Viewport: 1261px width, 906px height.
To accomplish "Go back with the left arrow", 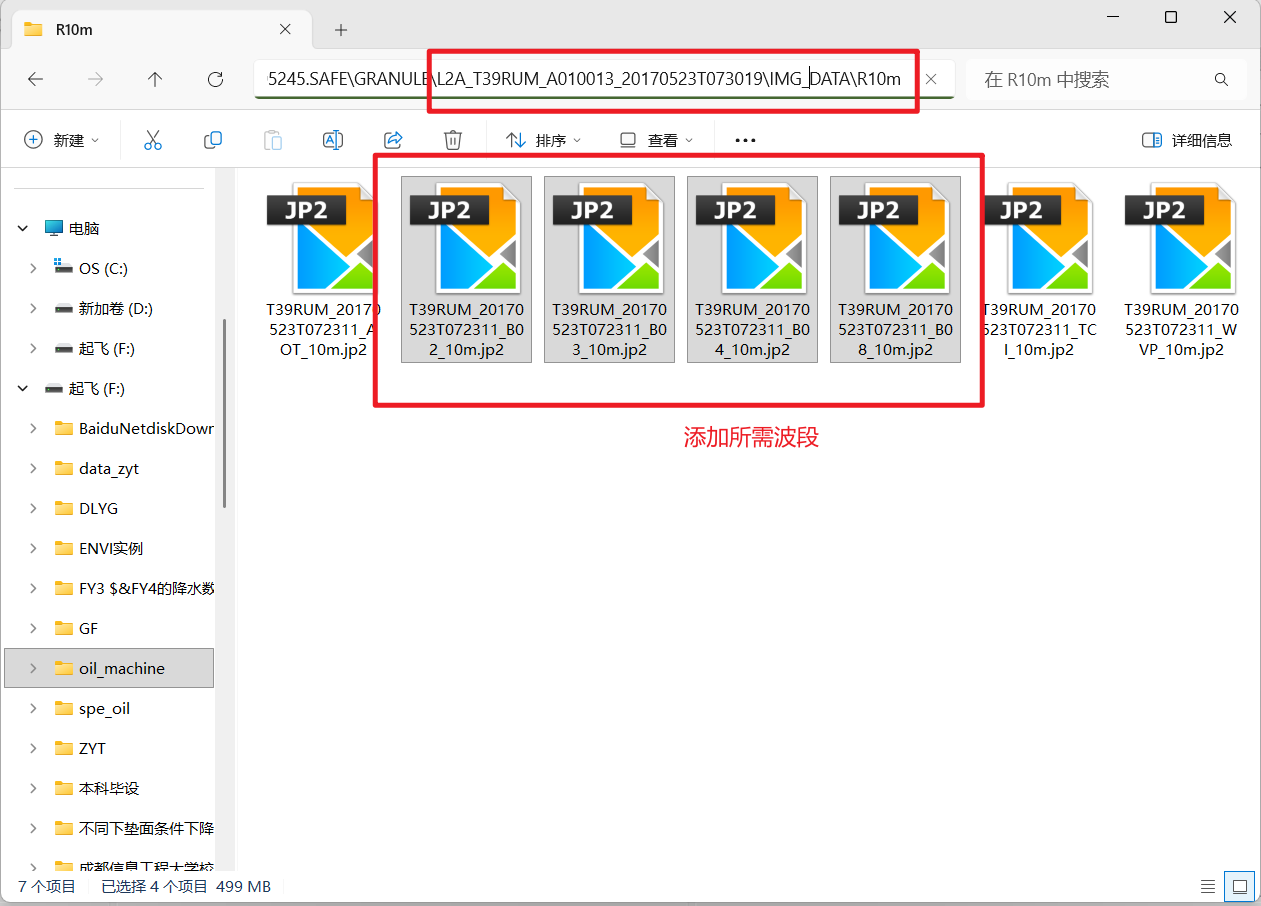I will click(x=35, y=79).
